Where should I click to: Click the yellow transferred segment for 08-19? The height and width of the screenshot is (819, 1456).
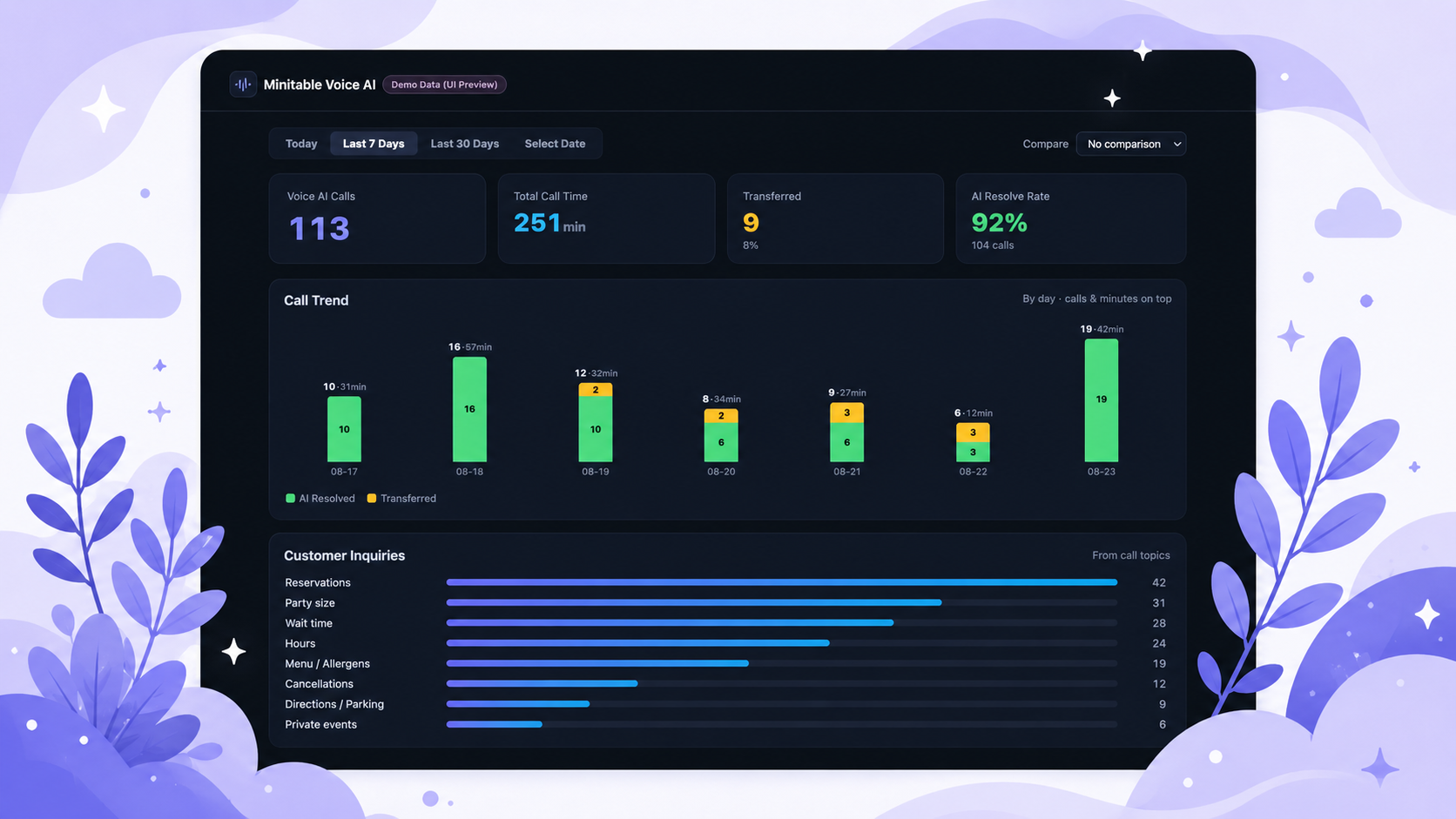tap(596, 390)
